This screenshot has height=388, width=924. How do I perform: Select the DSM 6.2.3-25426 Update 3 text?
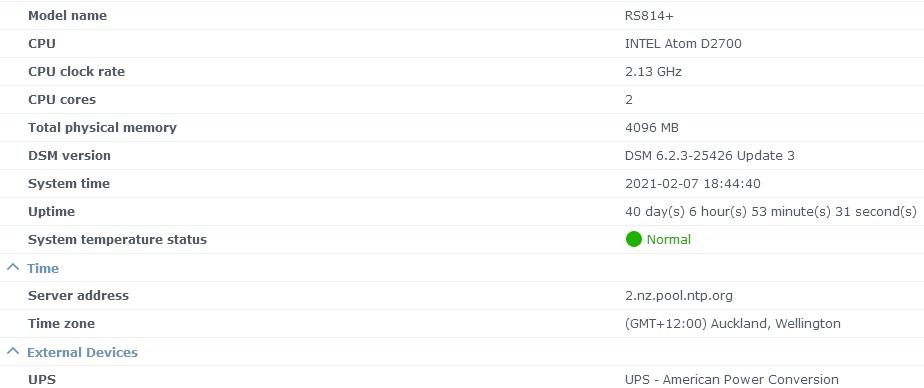pos(710,156)
